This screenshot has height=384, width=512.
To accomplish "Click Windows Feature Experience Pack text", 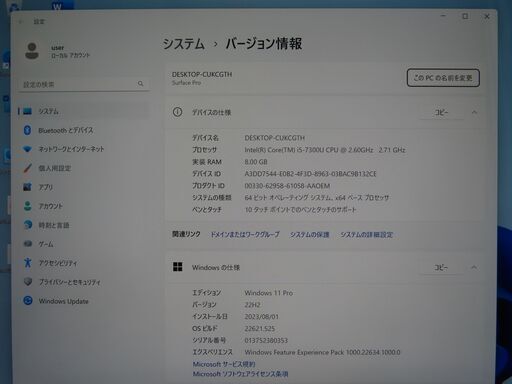I will click(x=322, y=352).
